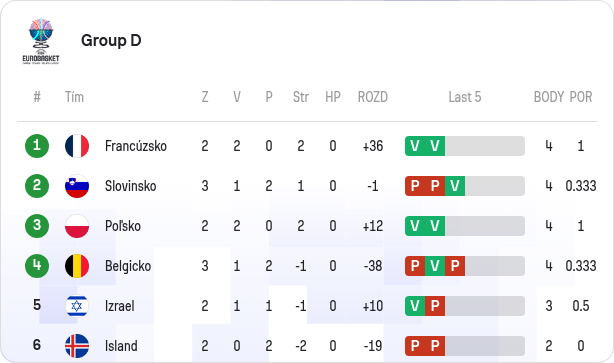The image size is (614, 363).
Task: Click the EuroBasket tournament logo
Action: [x=41, y=41]
